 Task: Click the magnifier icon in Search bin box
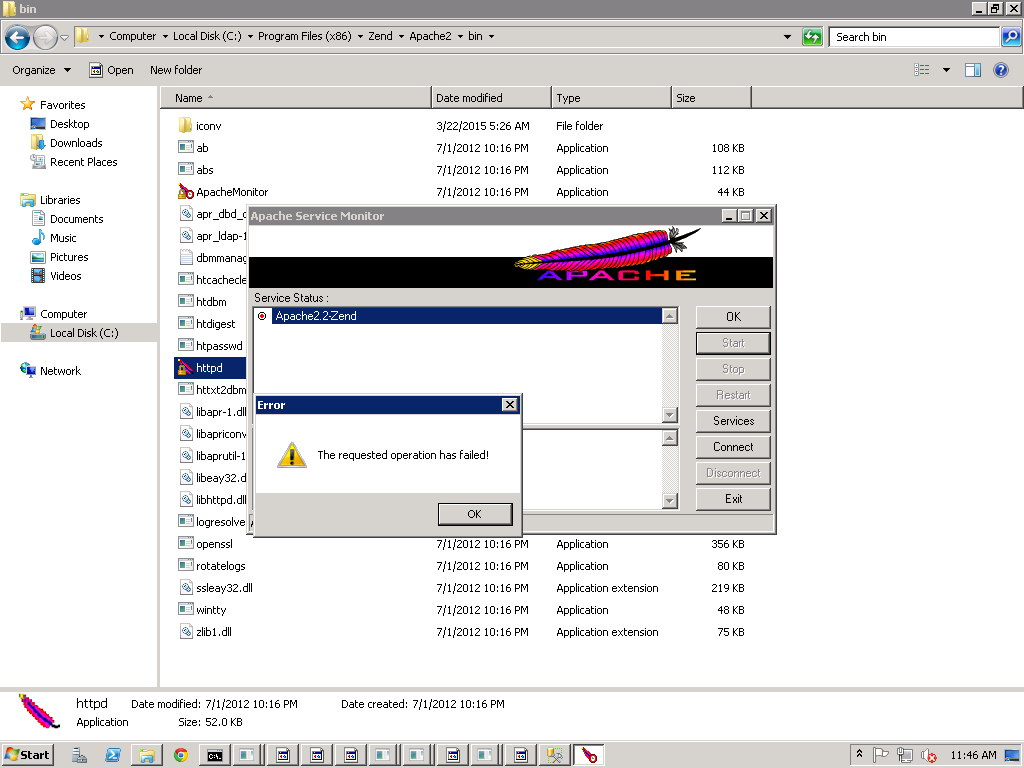[x=1010, y=37]
